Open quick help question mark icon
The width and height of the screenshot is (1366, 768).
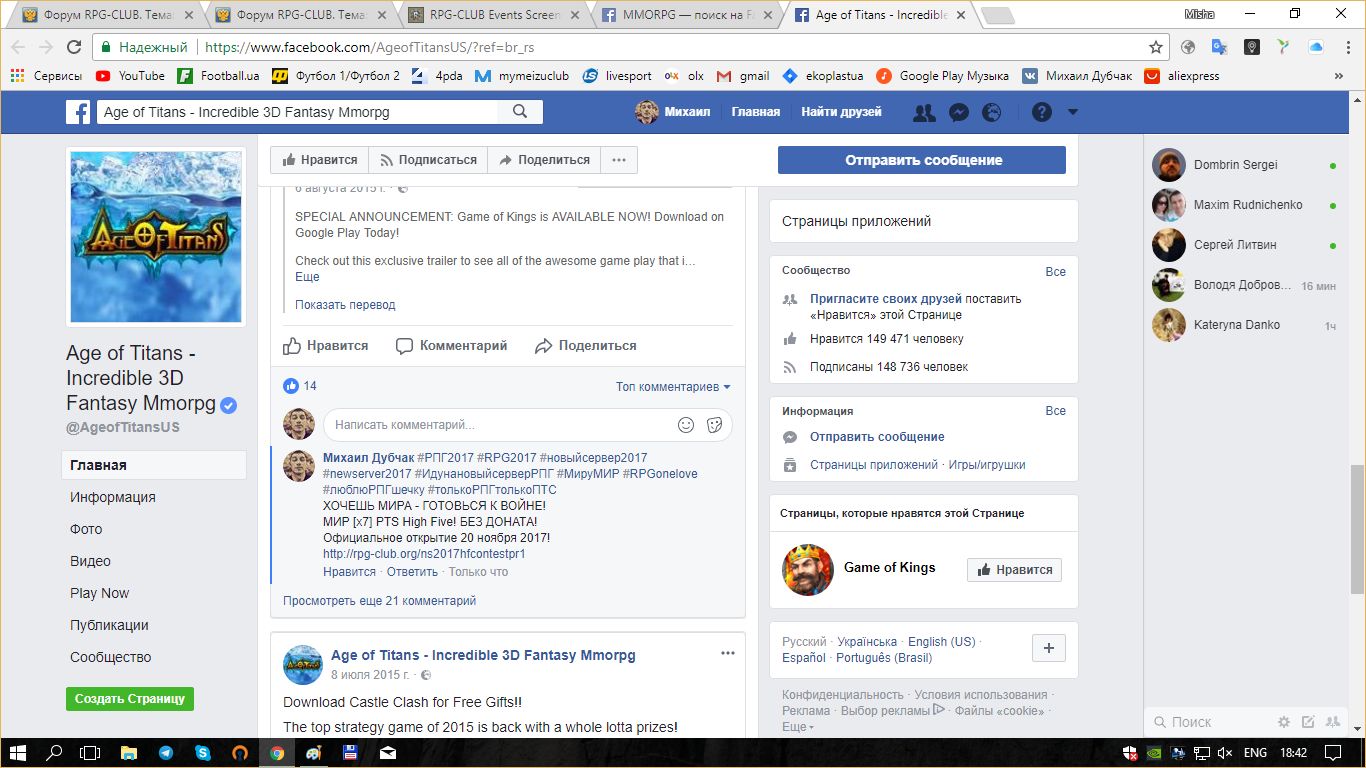click(1041, 112)
